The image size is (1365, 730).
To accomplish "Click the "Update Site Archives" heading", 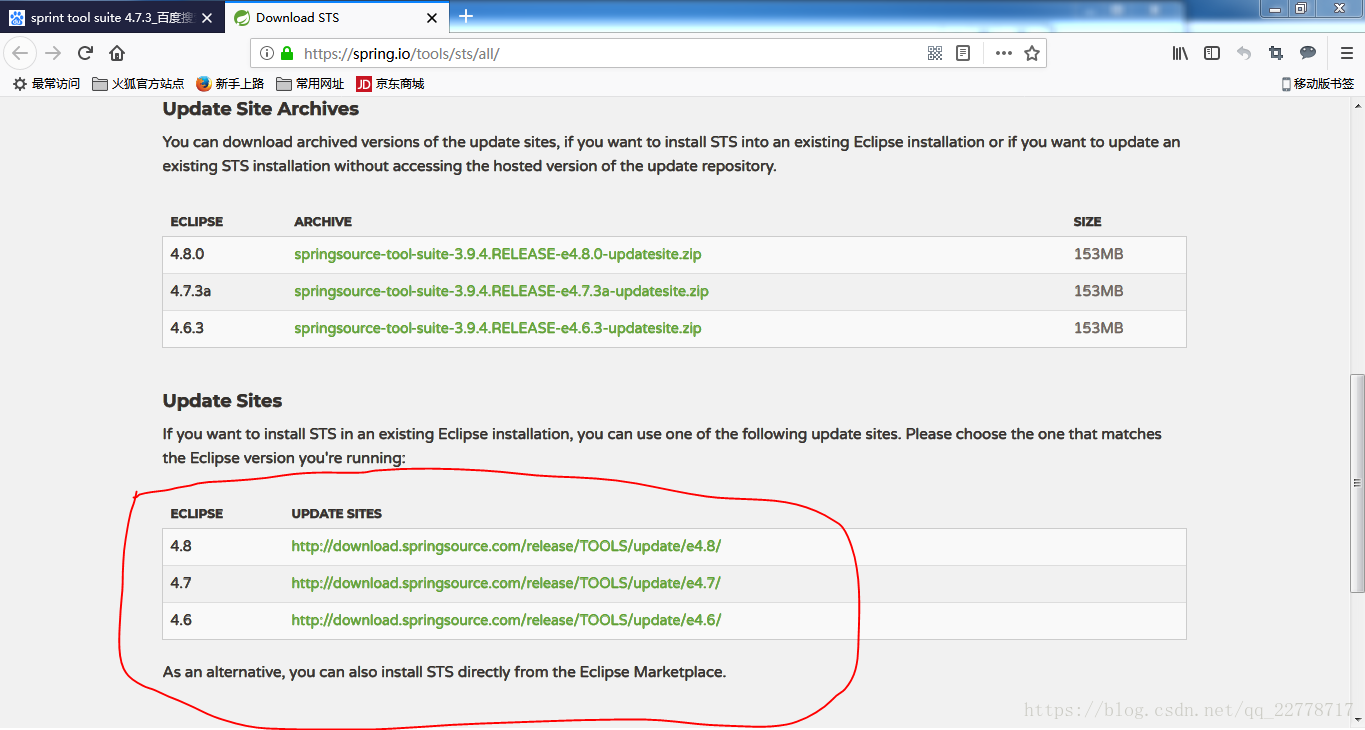I will (x=261, y=109).
